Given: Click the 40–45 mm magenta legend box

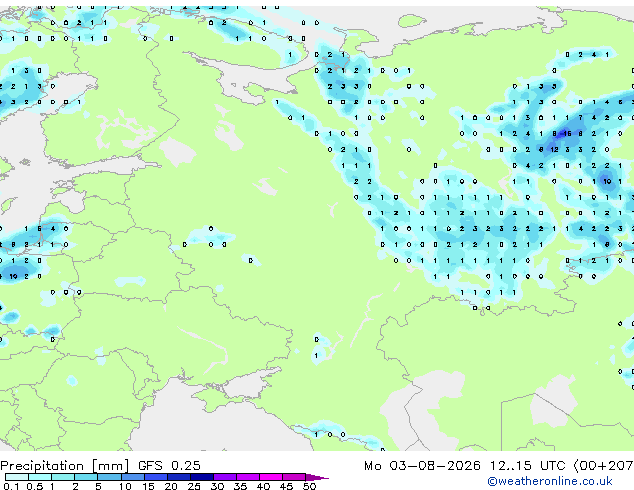Looking at the screenshot, I should (x=271, y=477).
